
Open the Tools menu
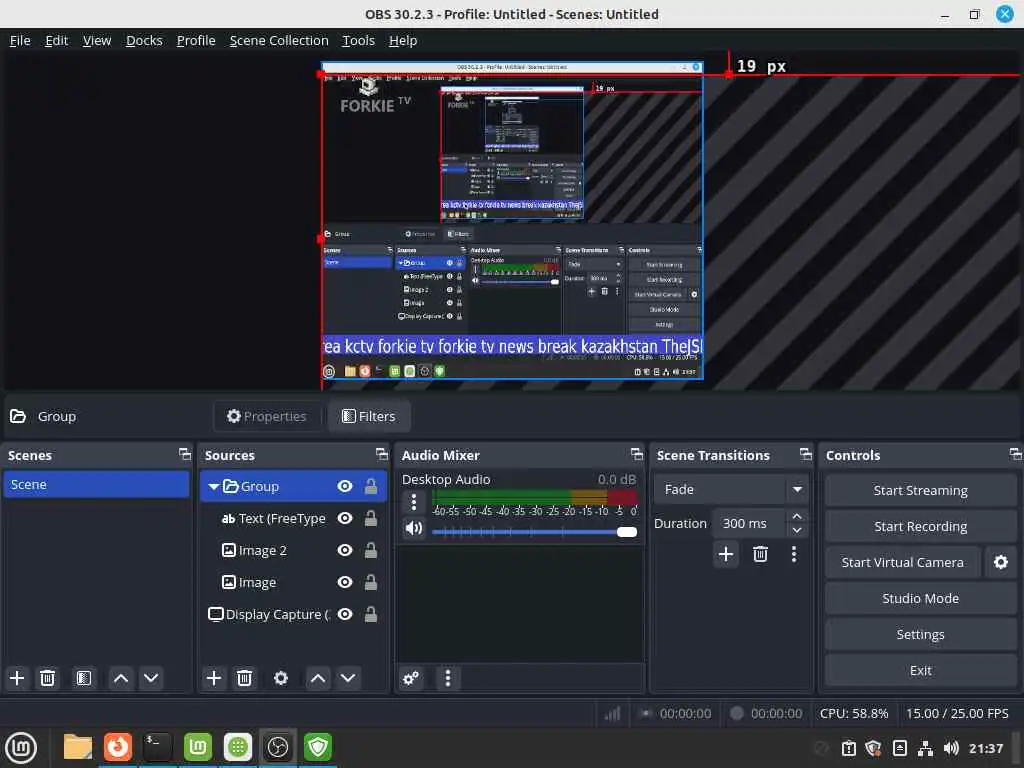click(359, 40)
